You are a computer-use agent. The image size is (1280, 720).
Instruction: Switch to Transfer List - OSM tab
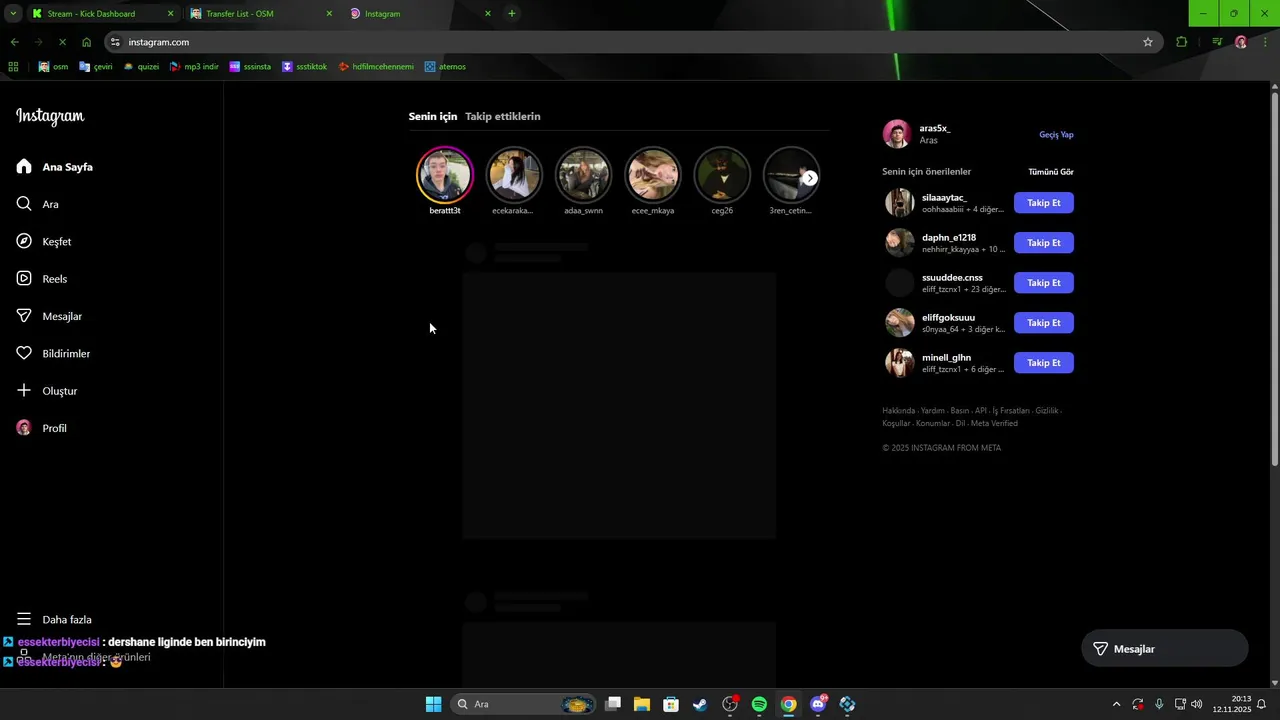pyautogui.click(x=260, y=14)
